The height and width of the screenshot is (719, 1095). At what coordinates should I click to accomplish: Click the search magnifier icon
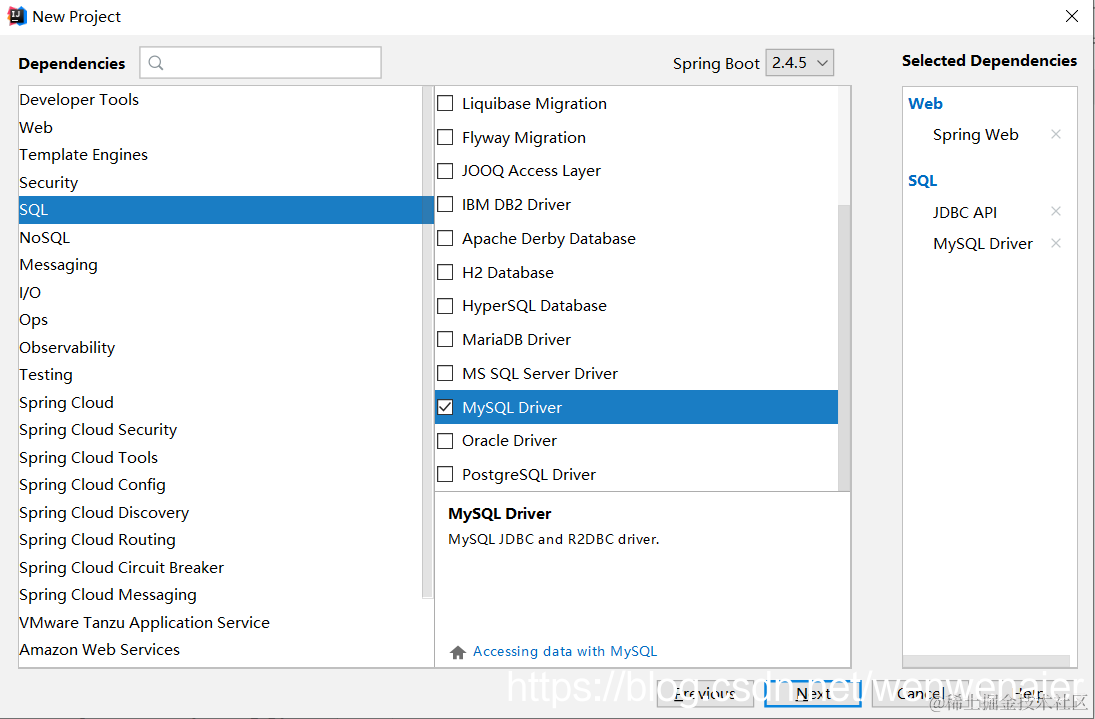[x=156, y=63]
